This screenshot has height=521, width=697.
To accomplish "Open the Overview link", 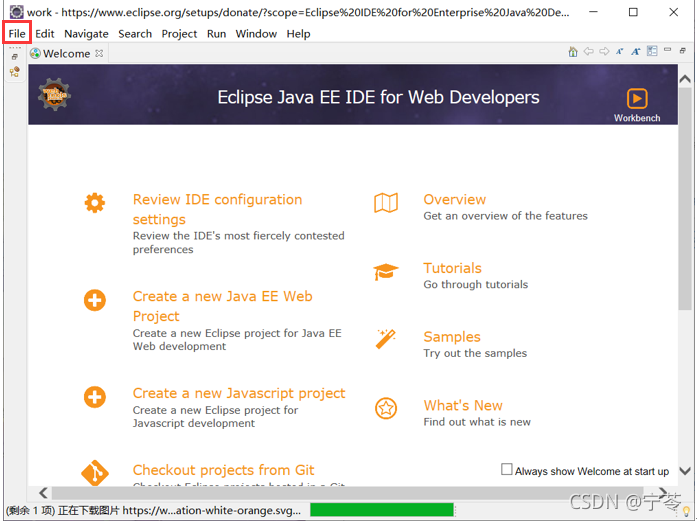I will coord(454,200).
